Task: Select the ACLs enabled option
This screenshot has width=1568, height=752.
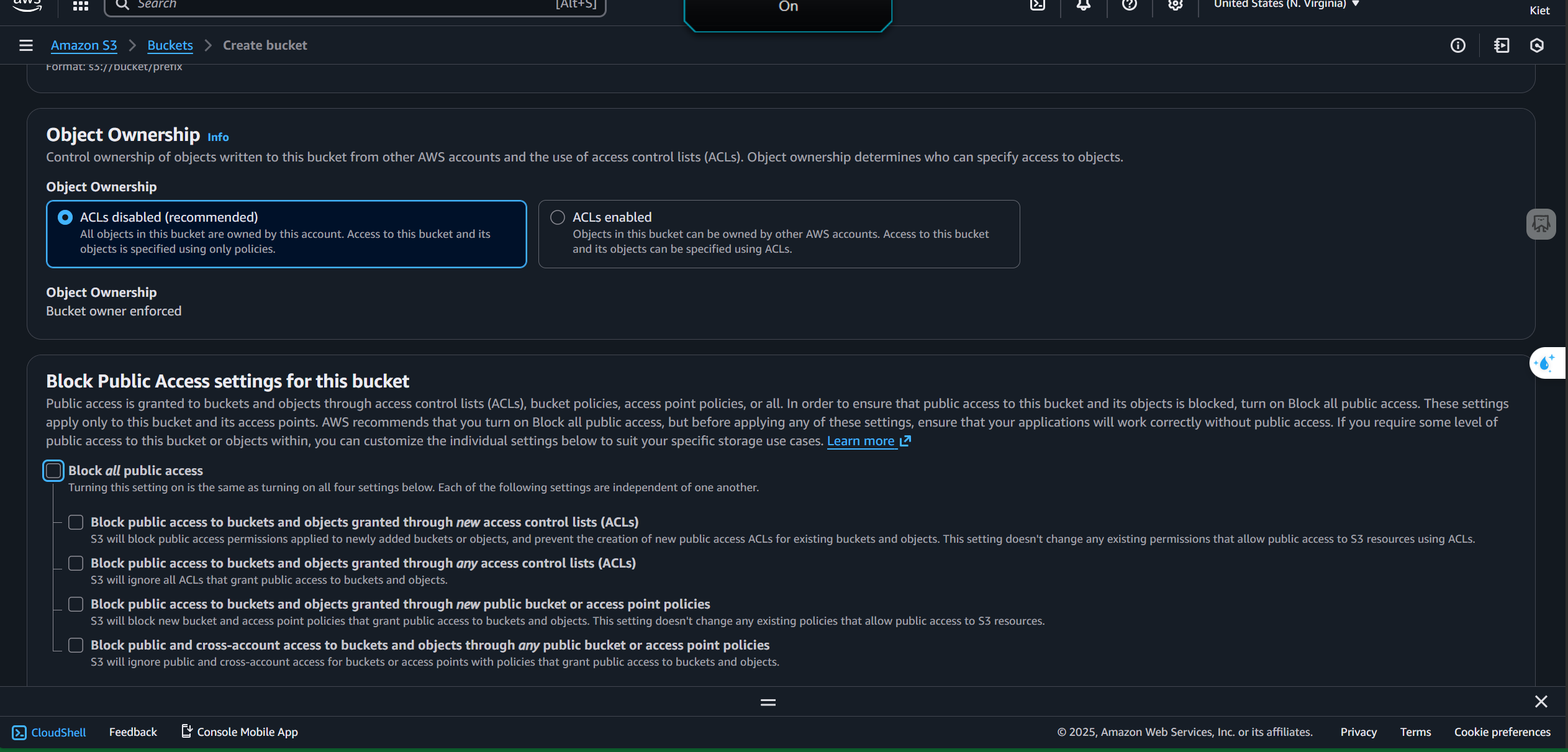Action: (558, 217)
